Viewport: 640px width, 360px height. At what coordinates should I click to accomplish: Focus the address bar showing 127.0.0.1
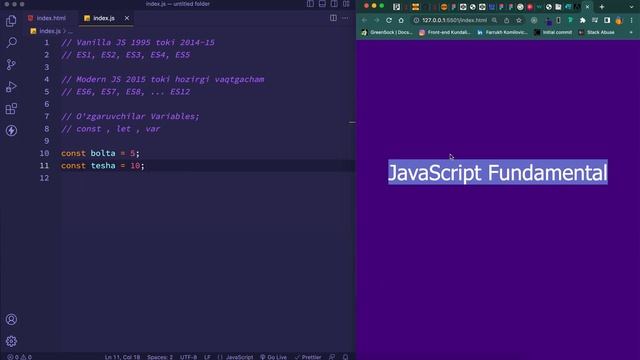454,20
